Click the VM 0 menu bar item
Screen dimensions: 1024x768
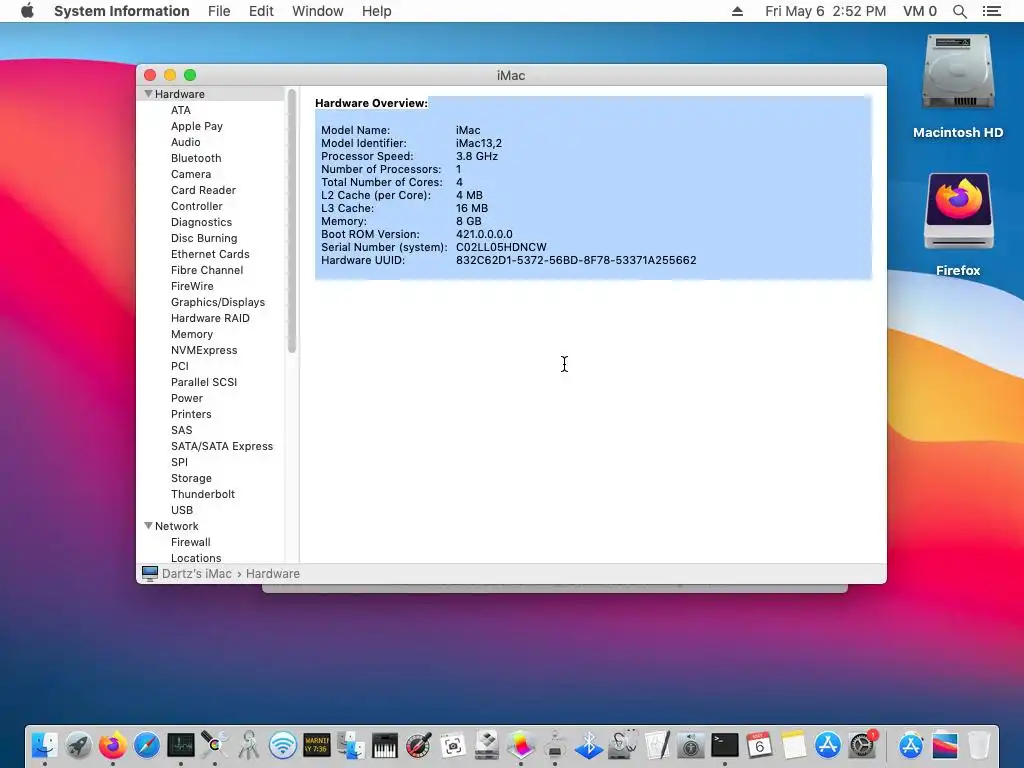pyautogui.click(x=920, y=11)
